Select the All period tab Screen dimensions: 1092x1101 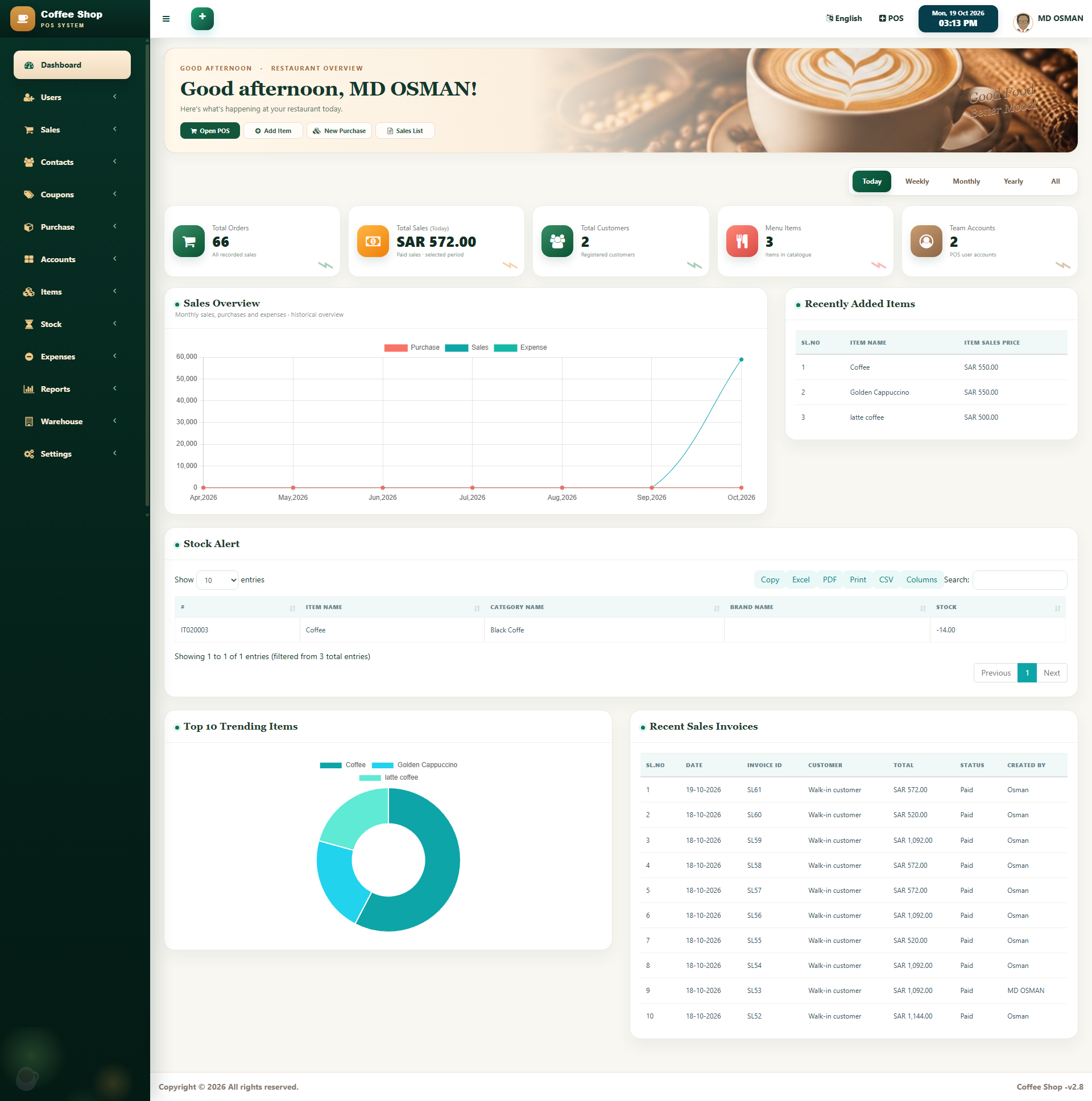click(1056, 181)
